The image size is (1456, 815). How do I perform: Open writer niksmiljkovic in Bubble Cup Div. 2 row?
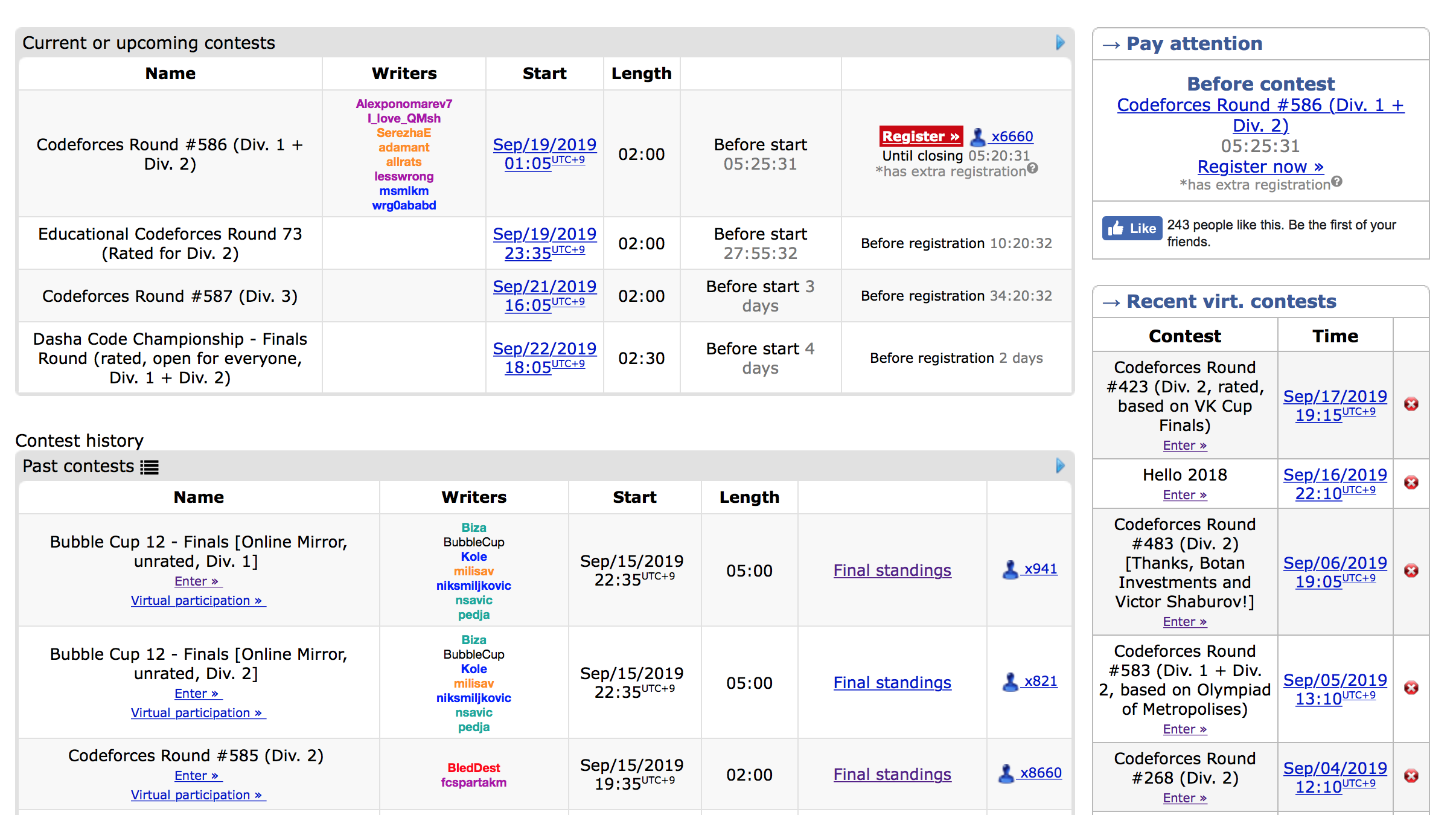[x=474, y=698]
